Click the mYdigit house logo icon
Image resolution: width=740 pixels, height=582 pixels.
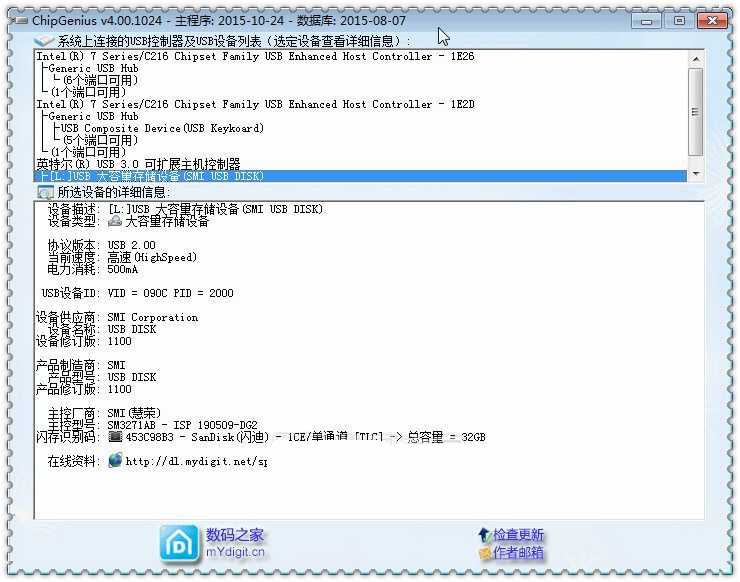tap(179, 543)
